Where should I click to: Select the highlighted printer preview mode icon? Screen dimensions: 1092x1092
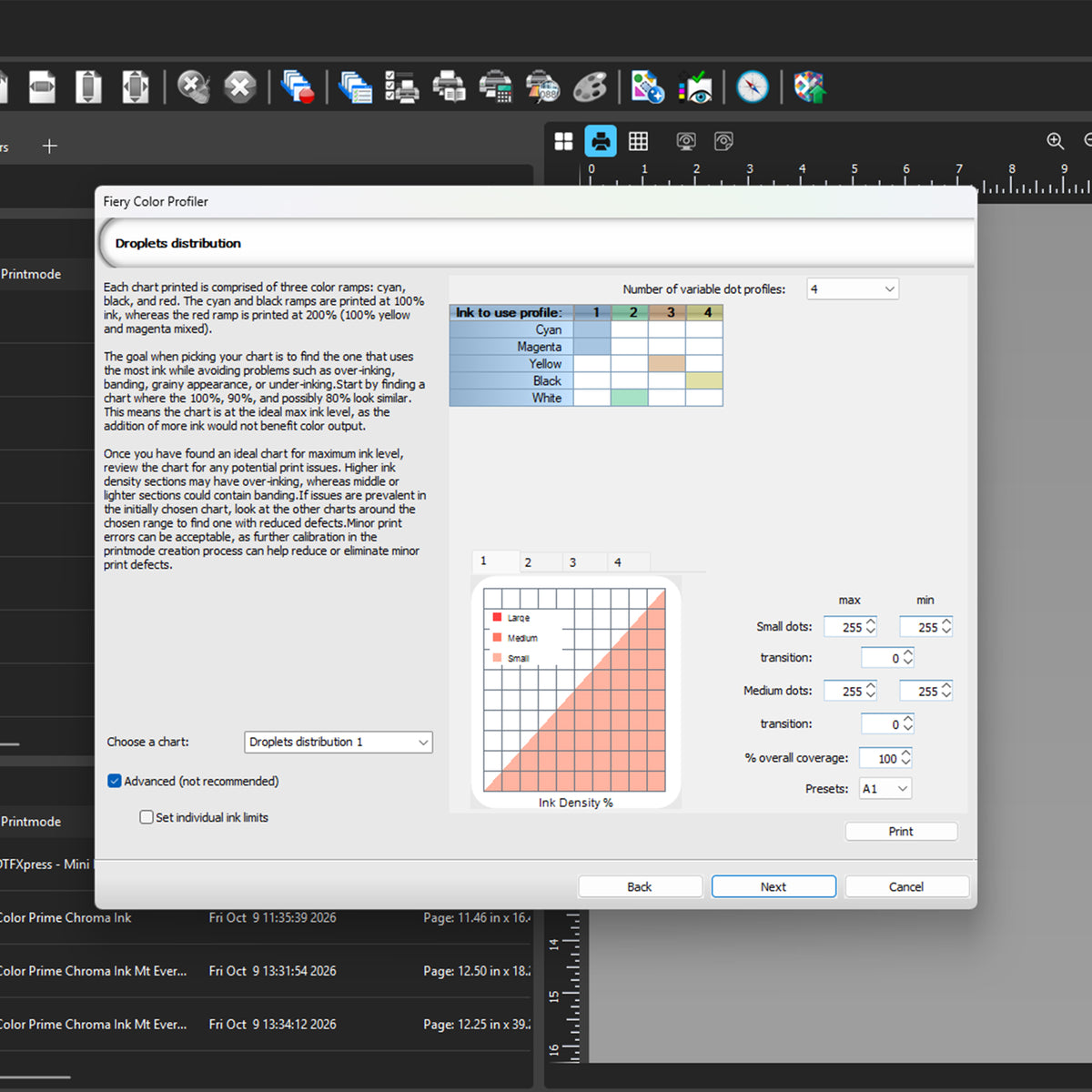(x=601, y=141)
